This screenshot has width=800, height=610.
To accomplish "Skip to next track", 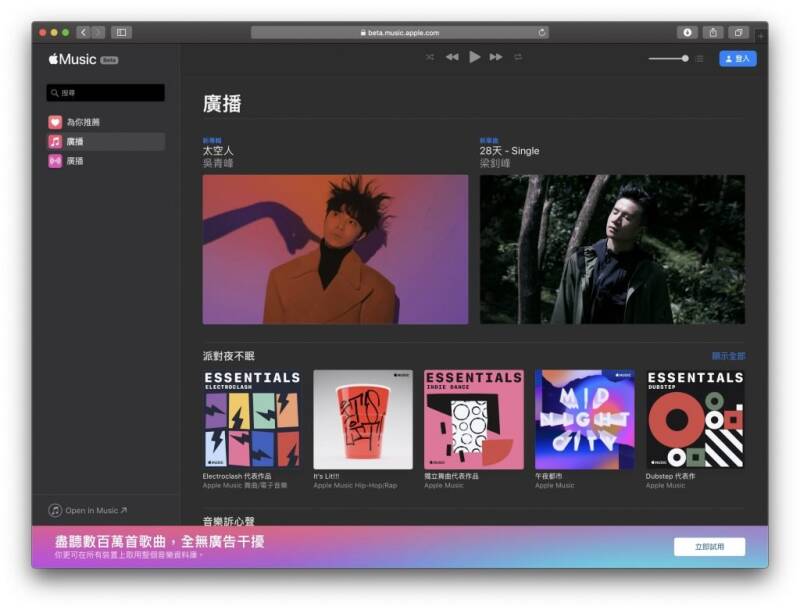I will point(496,57).
